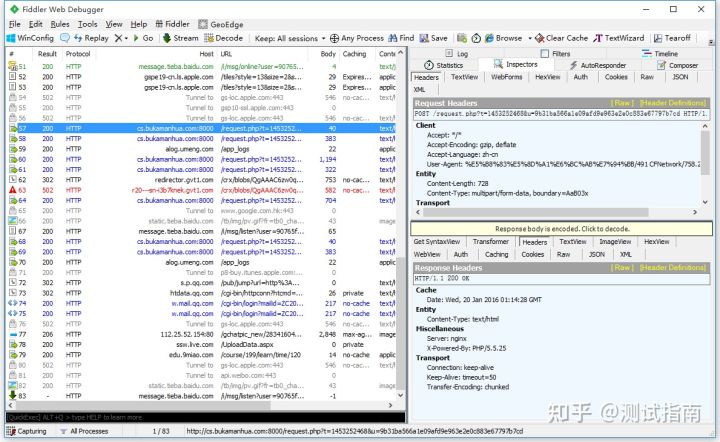Open the Keep: All sessions dropdown

tap(290, 39)
